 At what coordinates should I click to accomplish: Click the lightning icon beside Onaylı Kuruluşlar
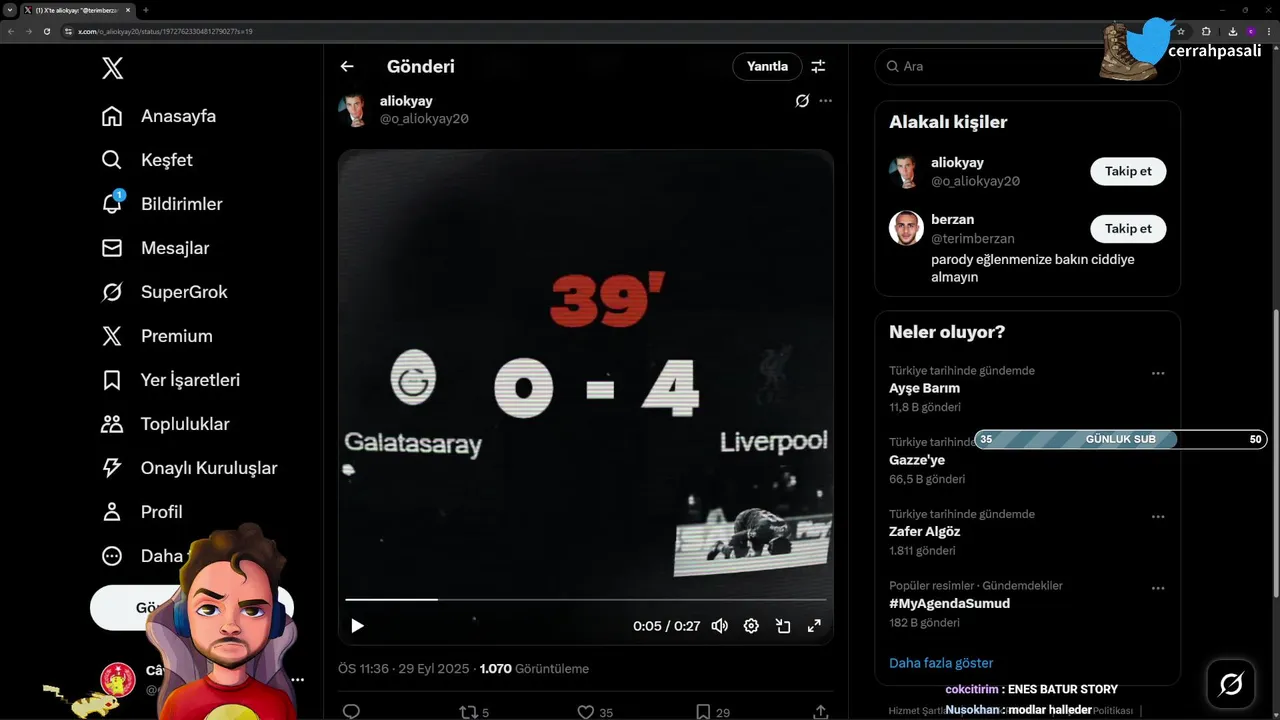(112, 468)
